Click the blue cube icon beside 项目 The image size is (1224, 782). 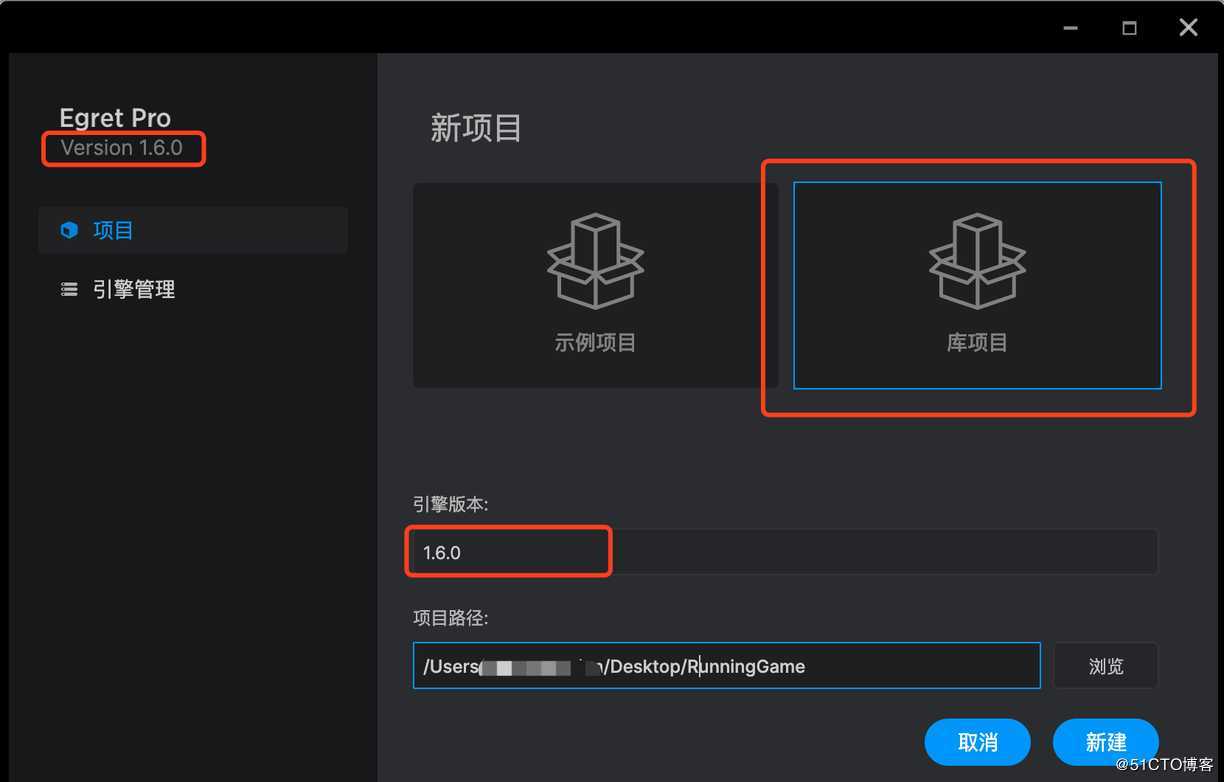tap(69, 230)
